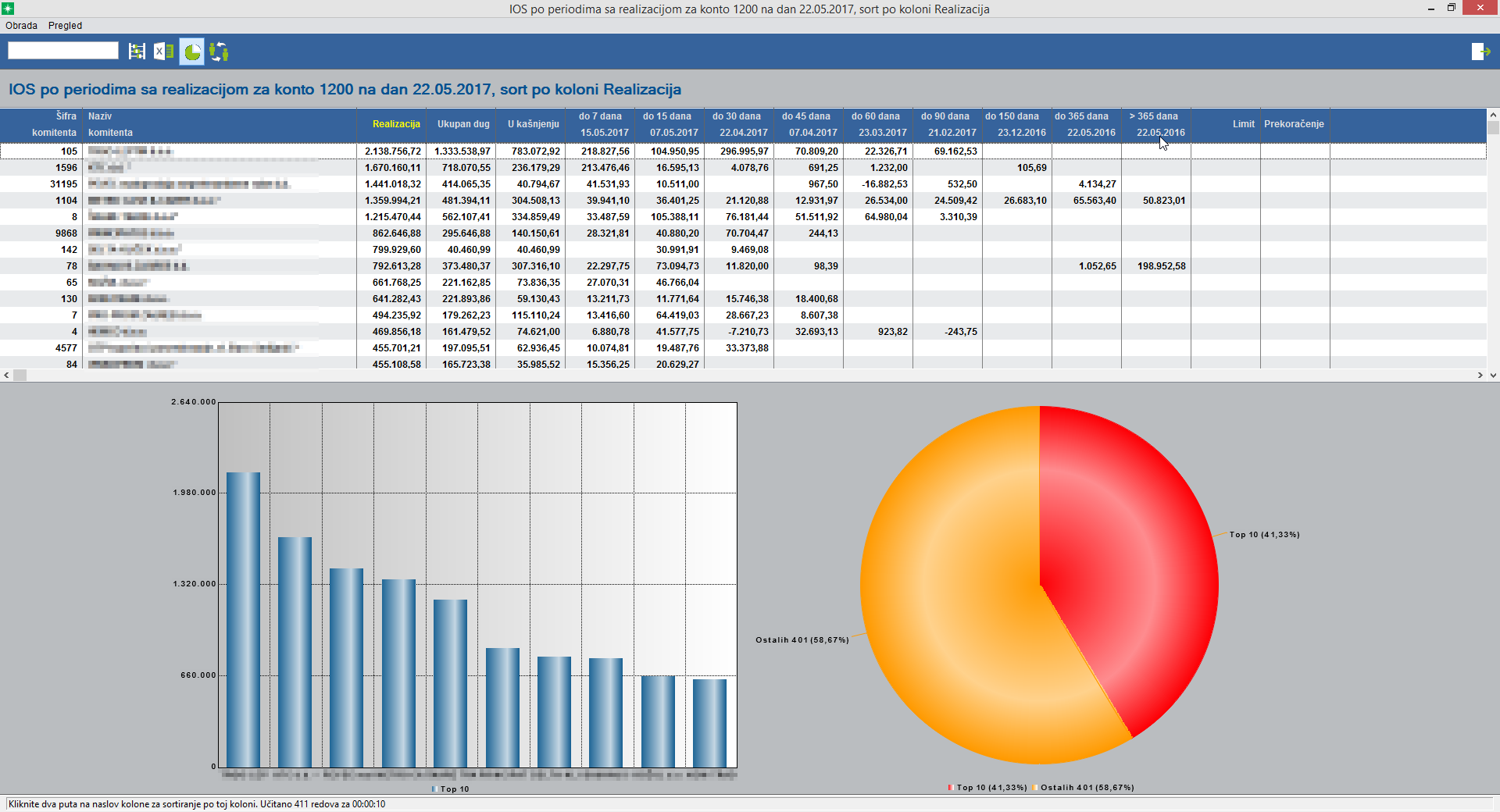Click the horizontal scroll left arrow
Viewport: 1500px width, 812px height.
click(6, 376)
